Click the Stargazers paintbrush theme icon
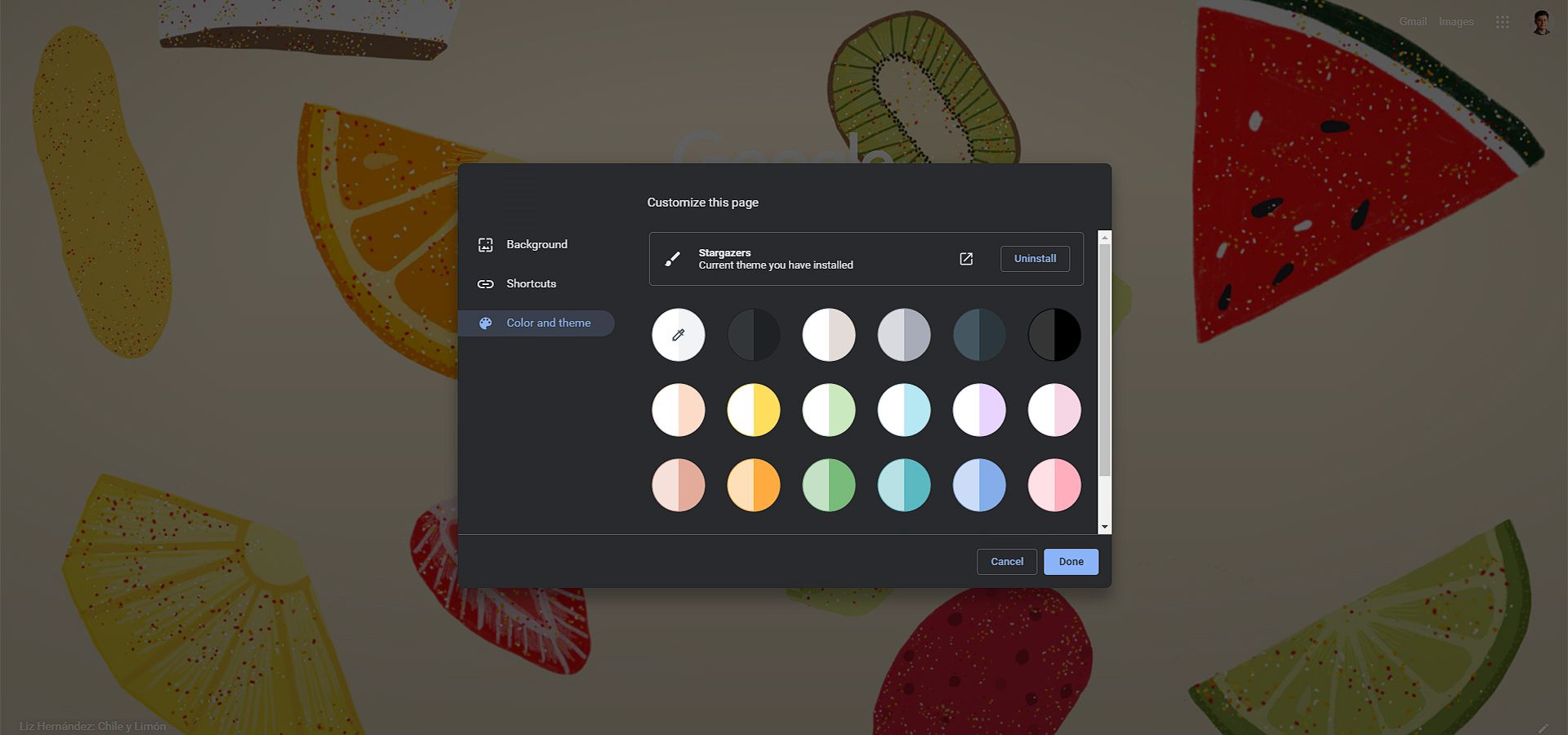Viewport: 1568px width, 735px height. click(x=672, y=259)
